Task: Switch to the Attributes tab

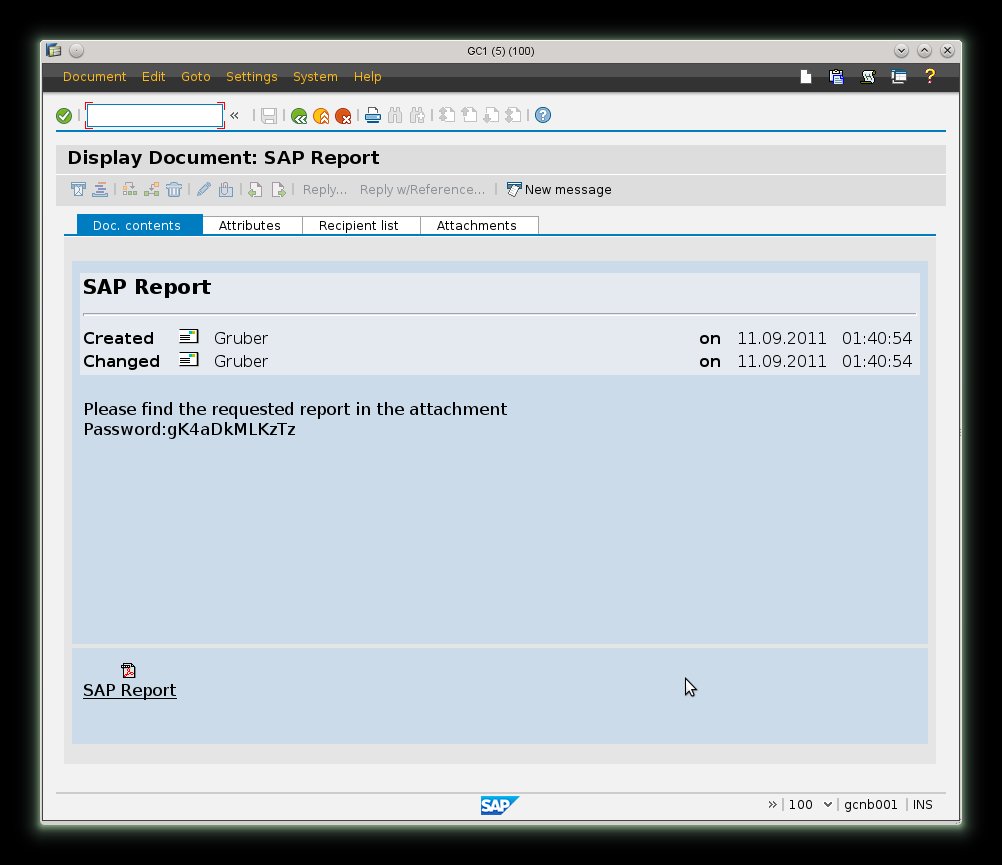Action: click(x=249, y=226)
